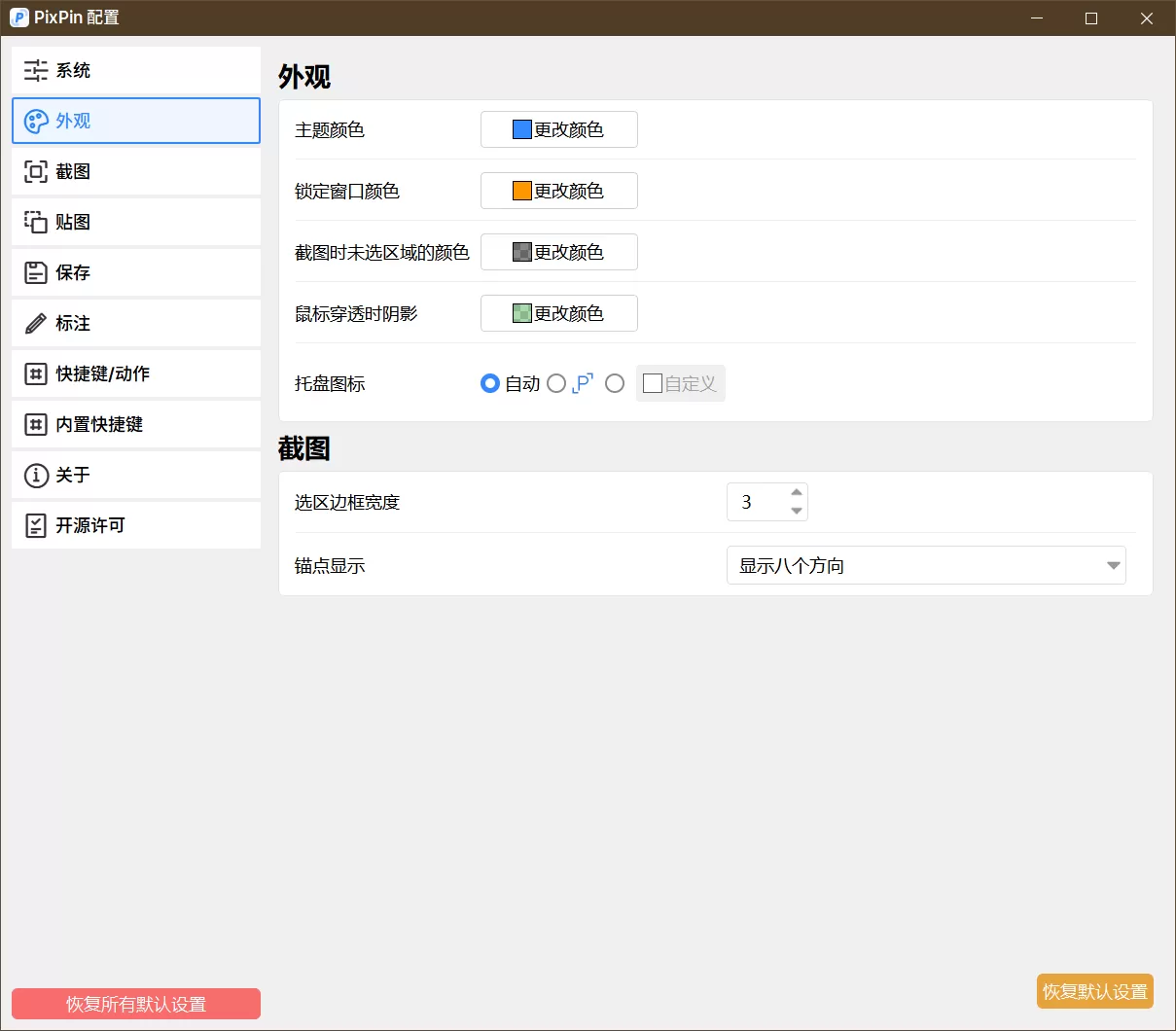Click the 关于 info icon in sidebar
Image resolution: width=1176 pixels, height=1031 pixels.
[x=35, y=475]
